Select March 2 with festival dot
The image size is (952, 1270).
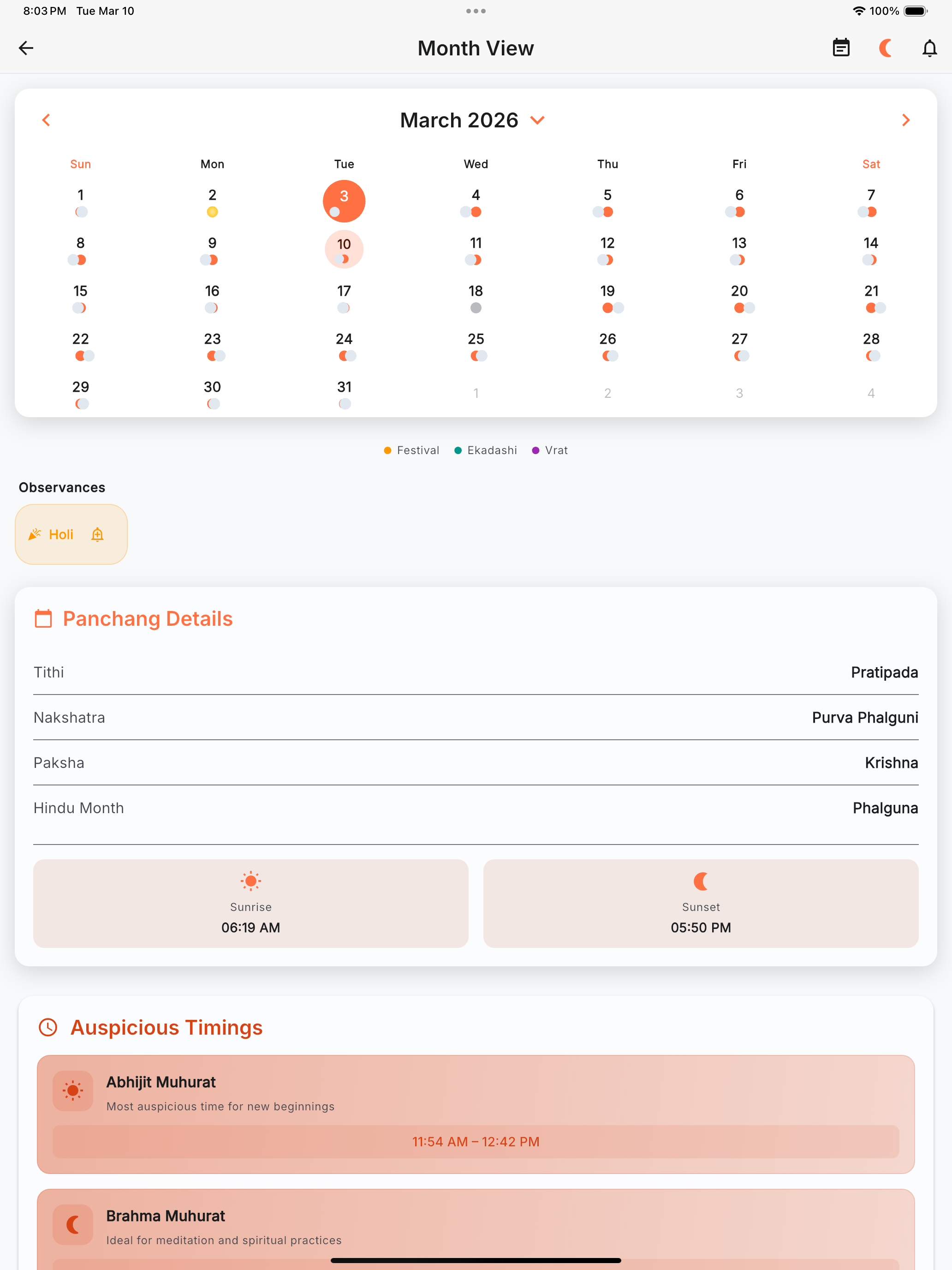tap(212, 202)
